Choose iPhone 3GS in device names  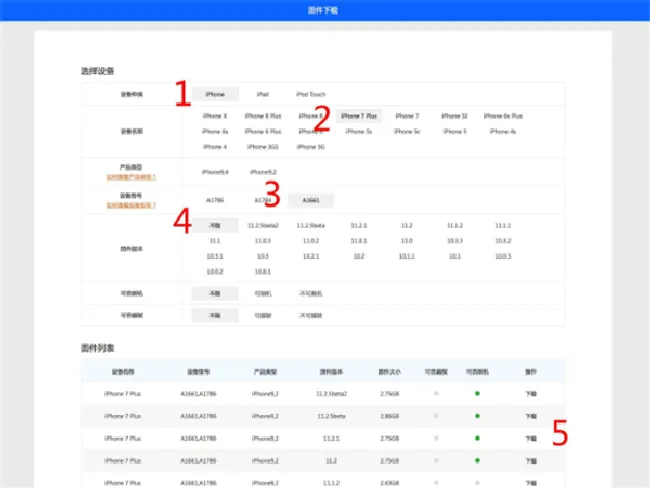263,147
